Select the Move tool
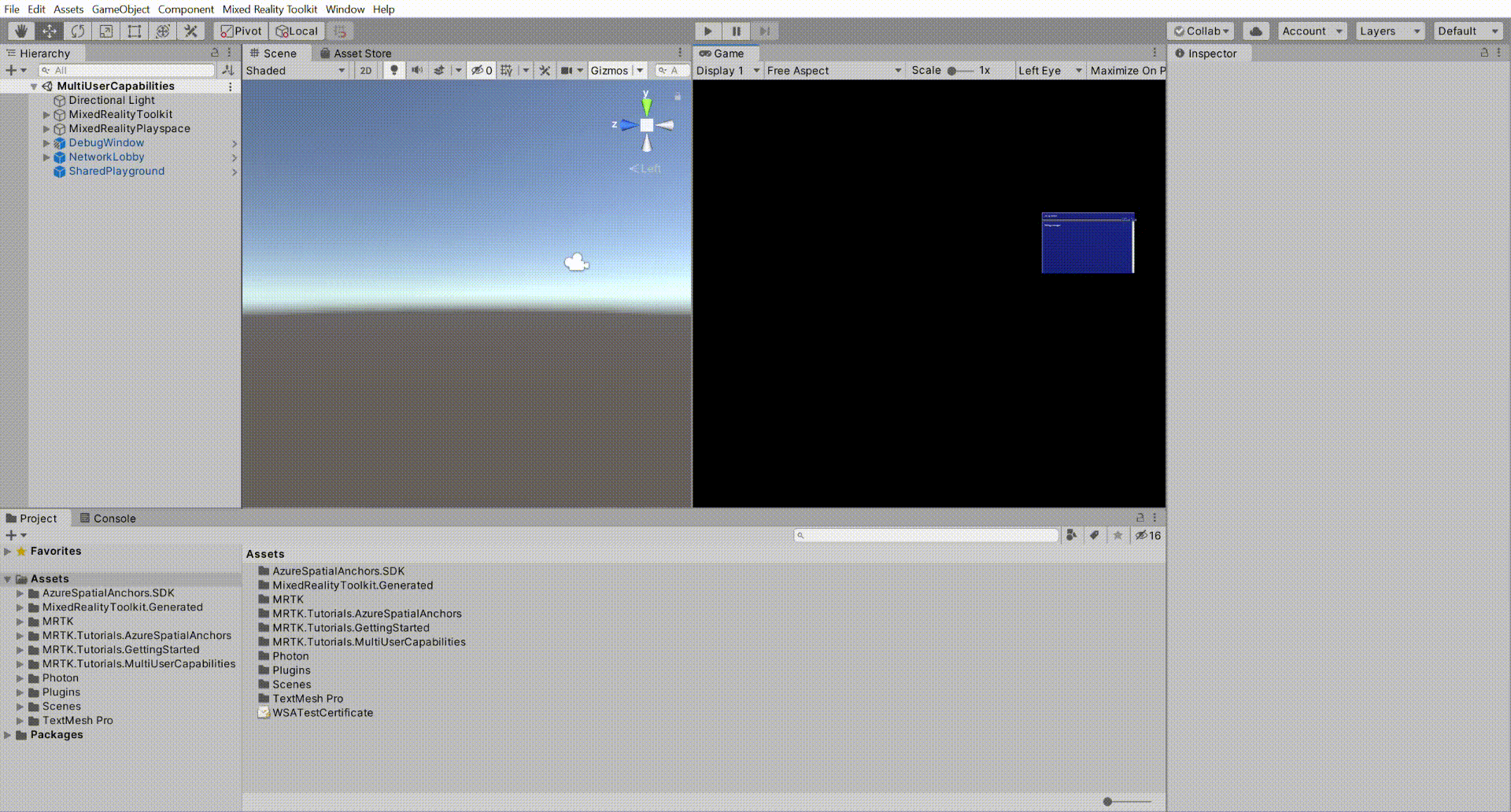The width and height of the screenshot is (1511, 812). click(x=49, y=31)
